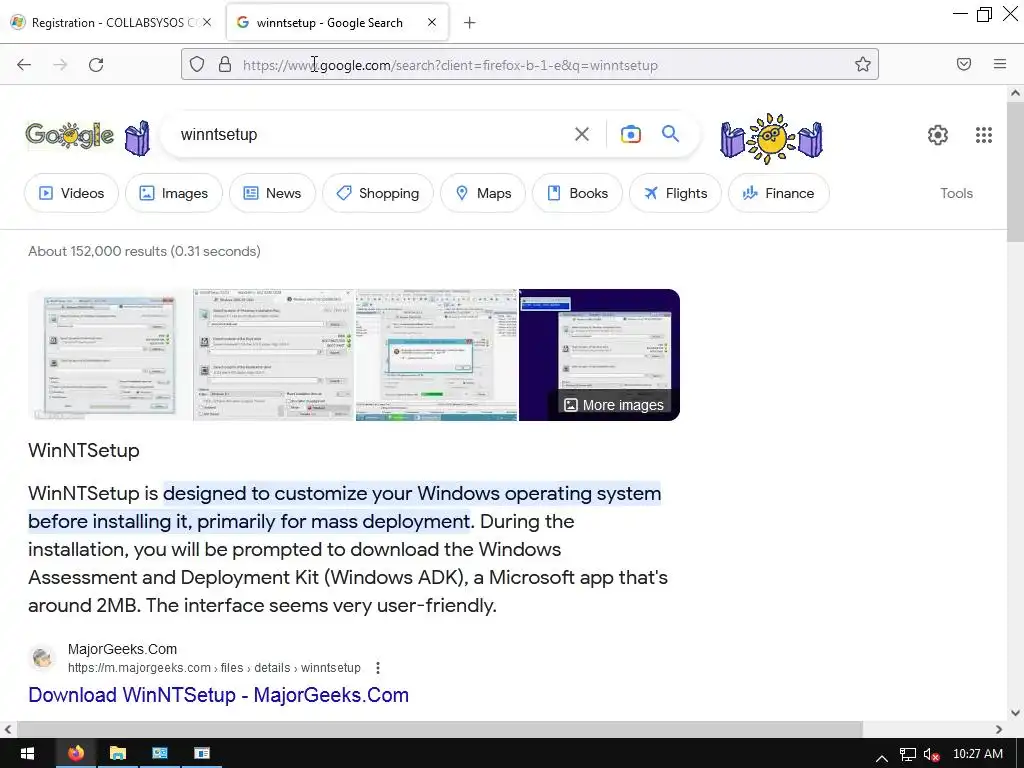
Task: Click the vertical scrollbar thumb
Action: click(1015, 172)
